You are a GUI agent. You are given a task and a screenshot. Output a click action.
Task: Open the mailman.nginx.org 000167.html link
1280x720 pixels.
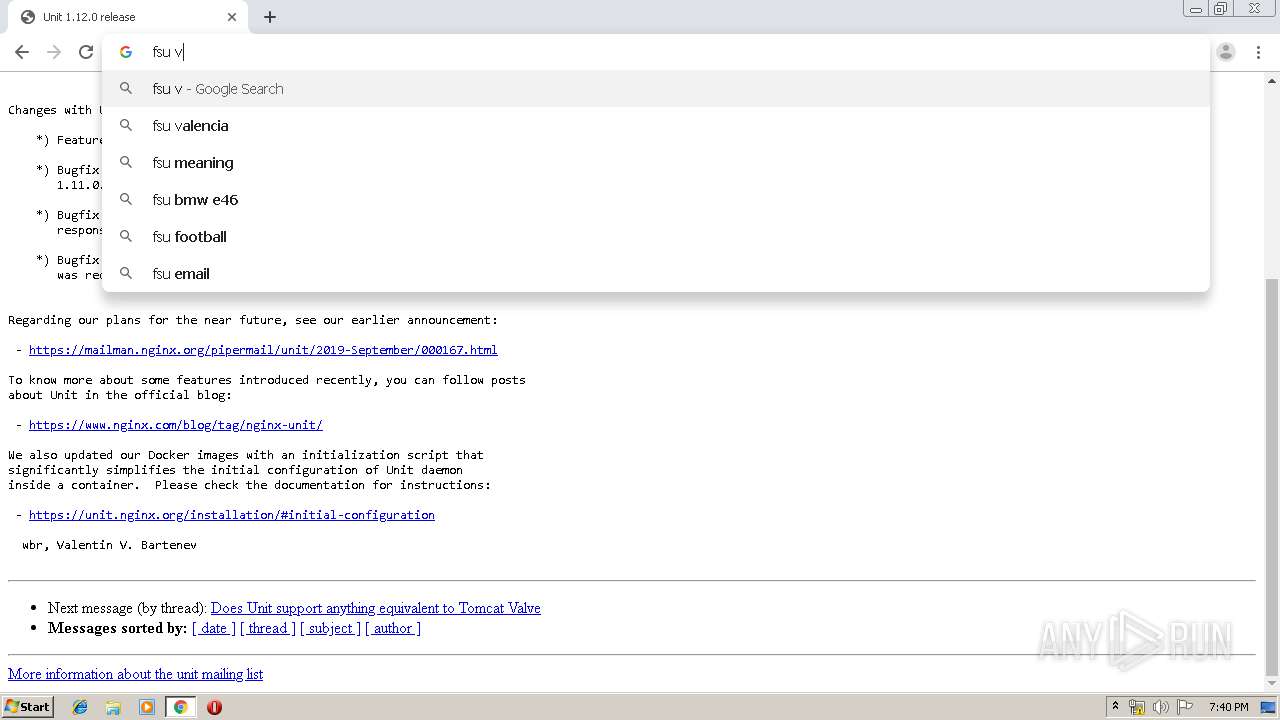[x=263, y=350]
